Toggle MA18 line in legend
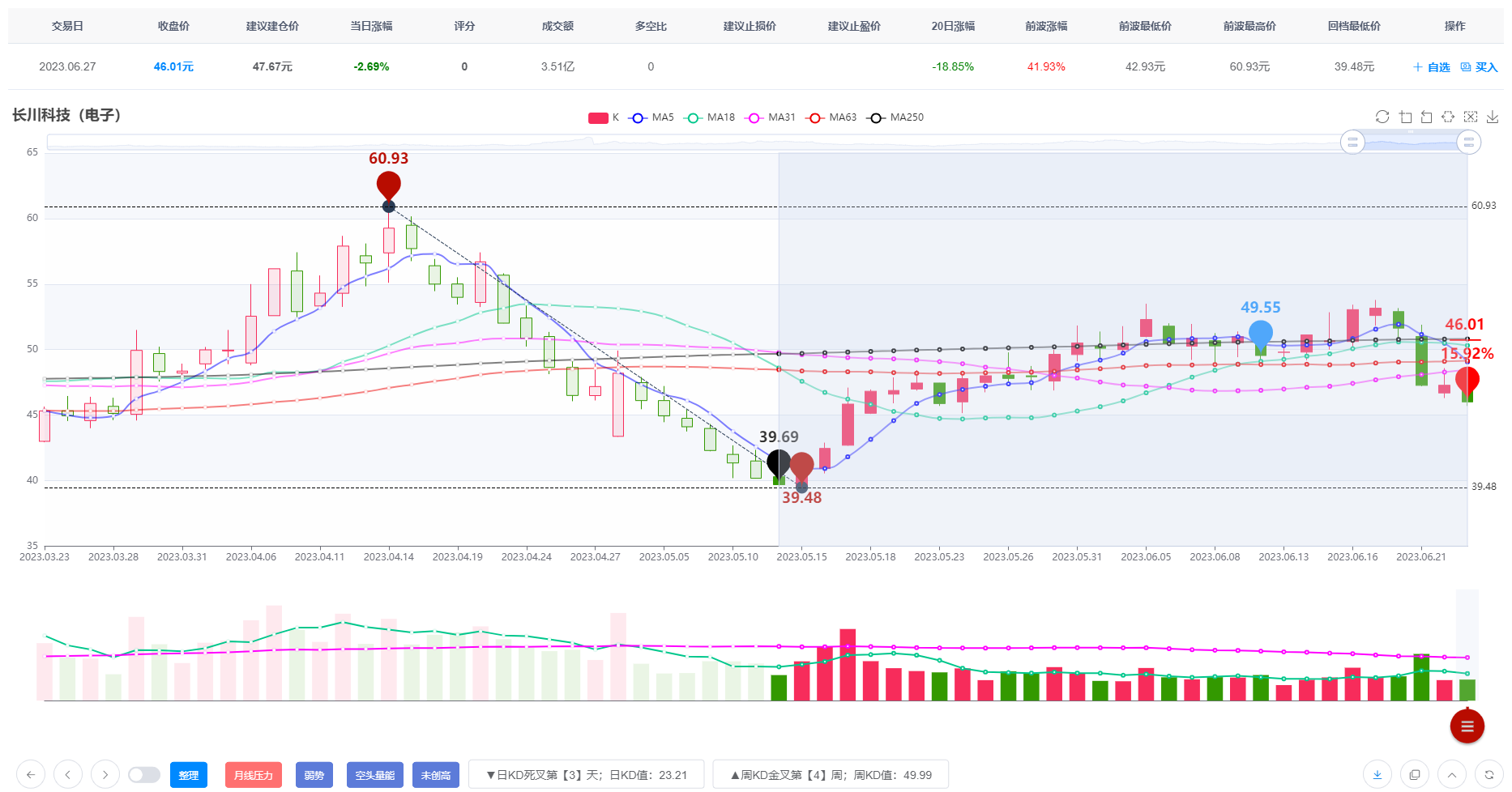This screenshot has height=792, width=1512. coord(710,117)
